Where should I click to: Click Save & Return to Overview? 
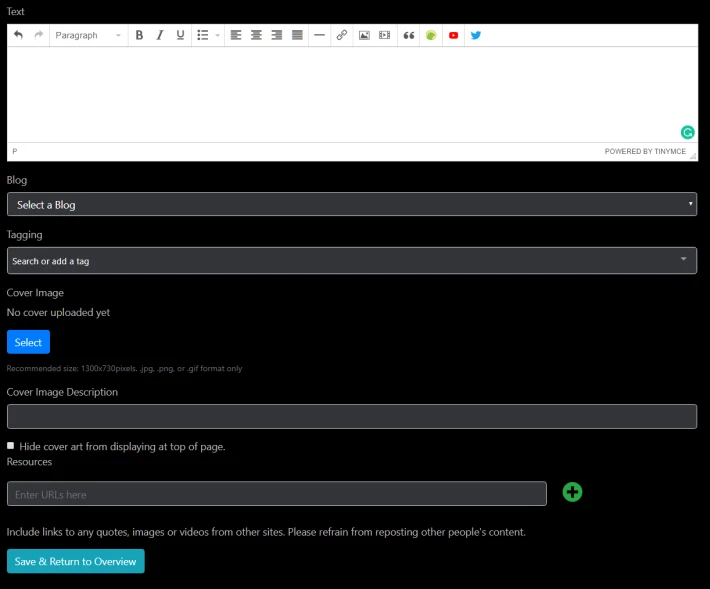click(x=76, y=561)
